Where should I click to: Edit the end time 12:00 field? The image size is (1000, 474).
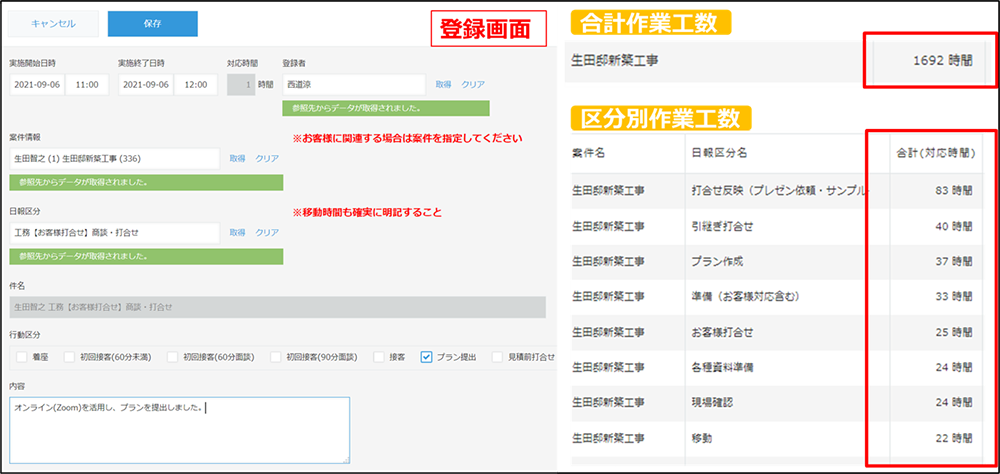click(x=196, y=84)
